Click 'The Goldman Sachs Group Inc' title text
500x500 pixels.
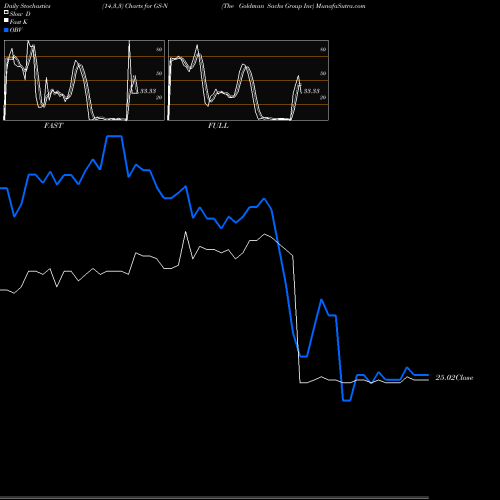point(268,6)
